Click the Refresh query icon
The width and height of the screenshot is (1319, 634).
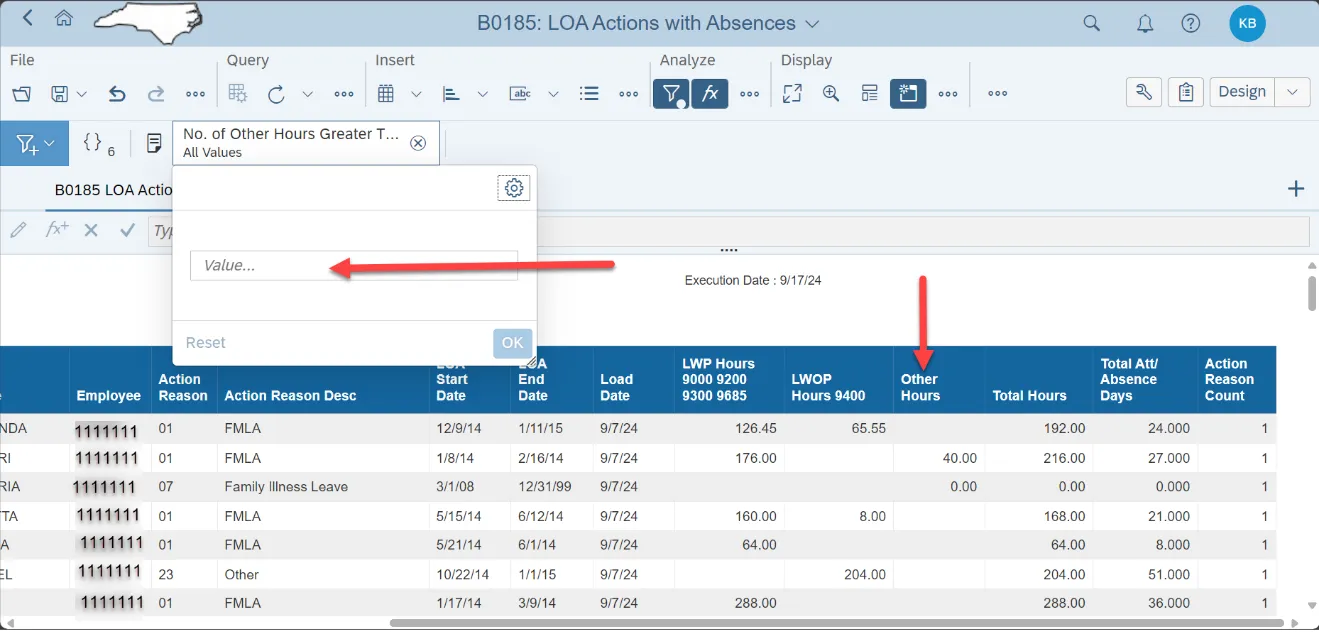(276, 94)
